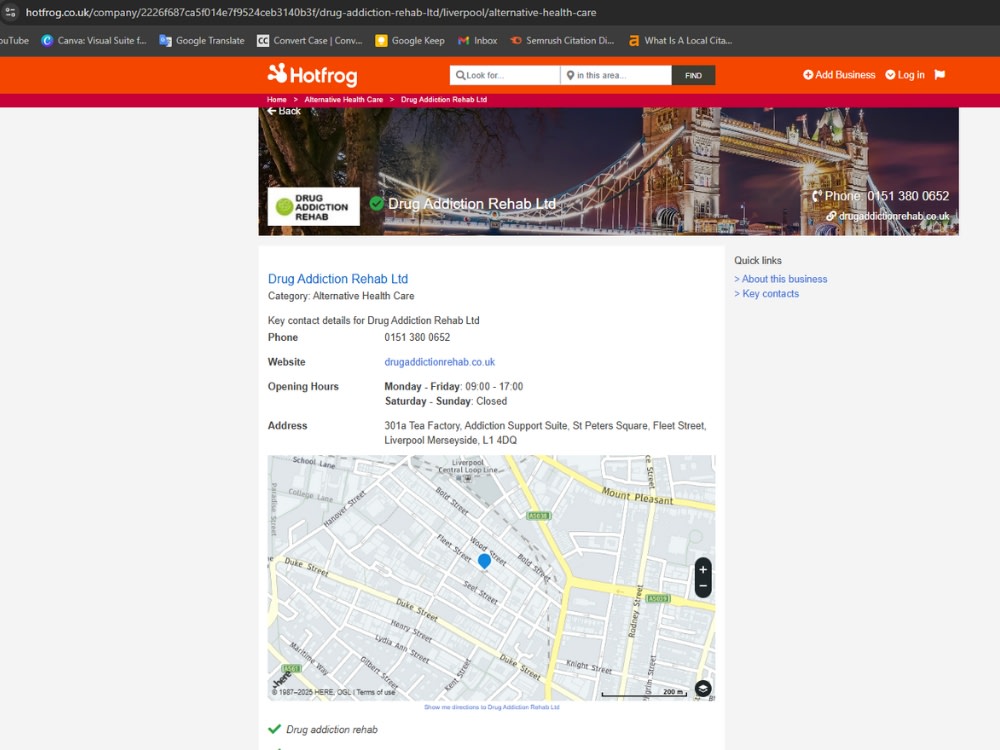Click 'Saturday - Sunday: Closed' text
Screen dimensions: 1000x750
pos(446,401)
